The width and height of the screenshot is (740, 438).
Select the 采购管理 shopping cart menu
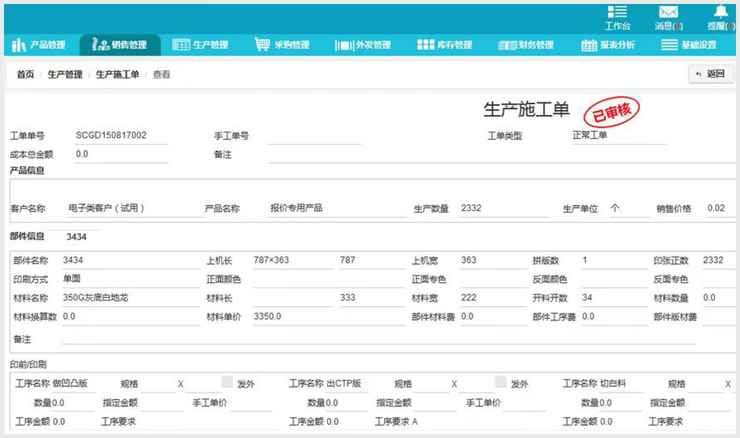283,45
